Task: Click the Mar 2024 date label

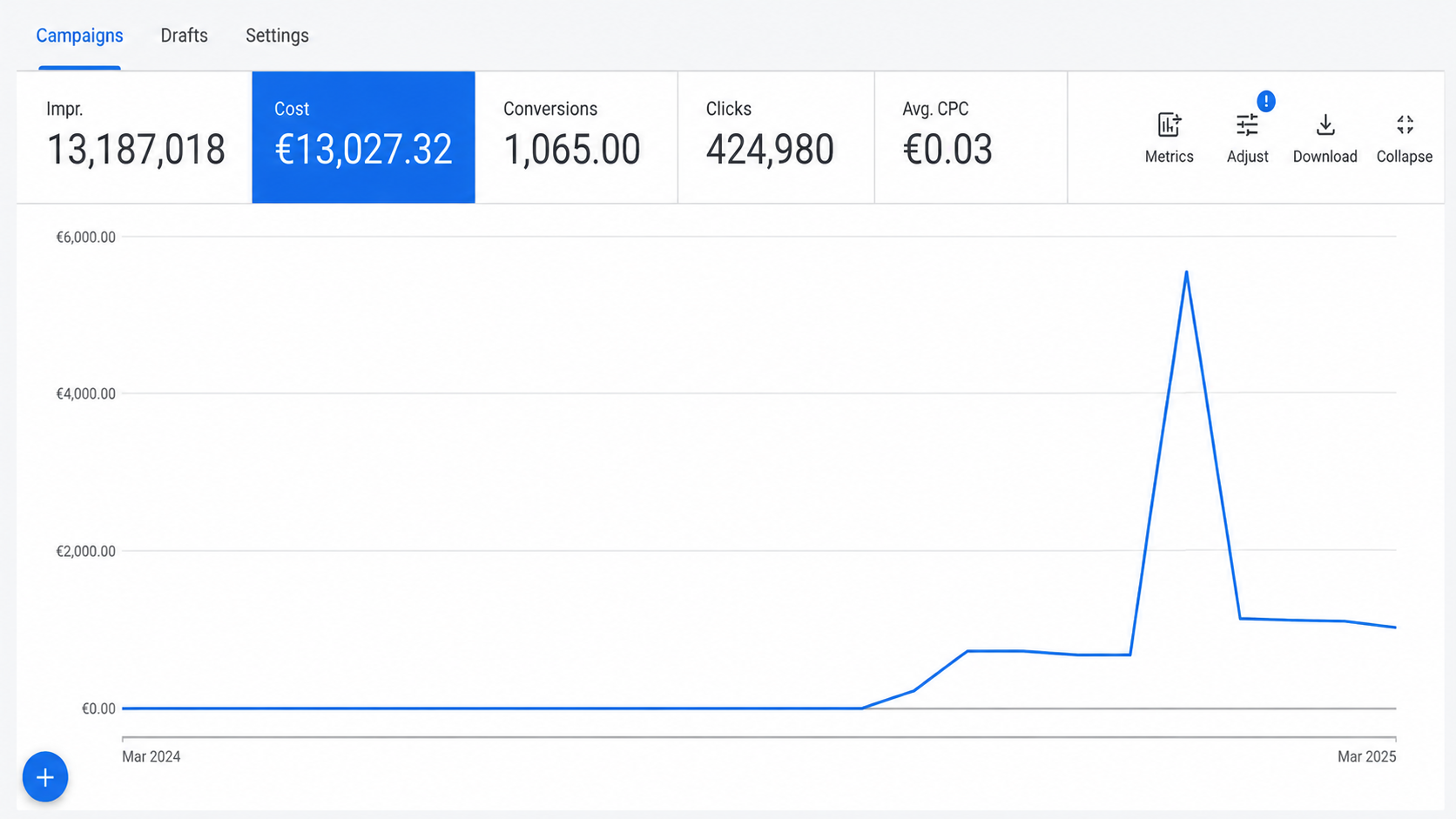Action: [152, 757]
